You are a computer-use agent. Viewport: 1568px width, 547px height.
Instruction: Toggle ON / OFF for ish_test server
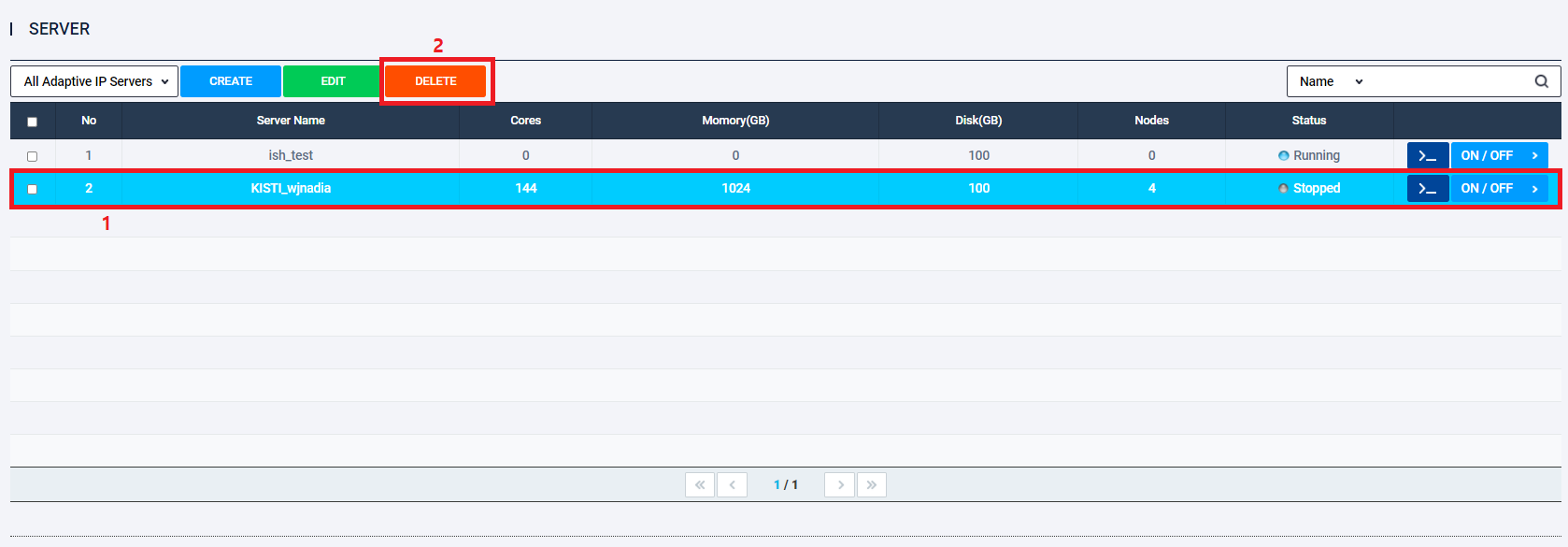(x=1500, y=155)
